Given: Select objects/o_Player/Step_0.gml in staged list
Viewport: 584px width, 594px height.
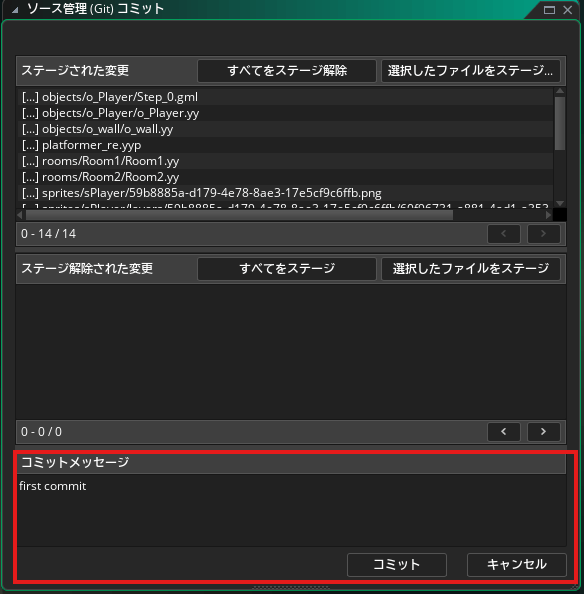Looking at the screenshot, I should point(285,97).
